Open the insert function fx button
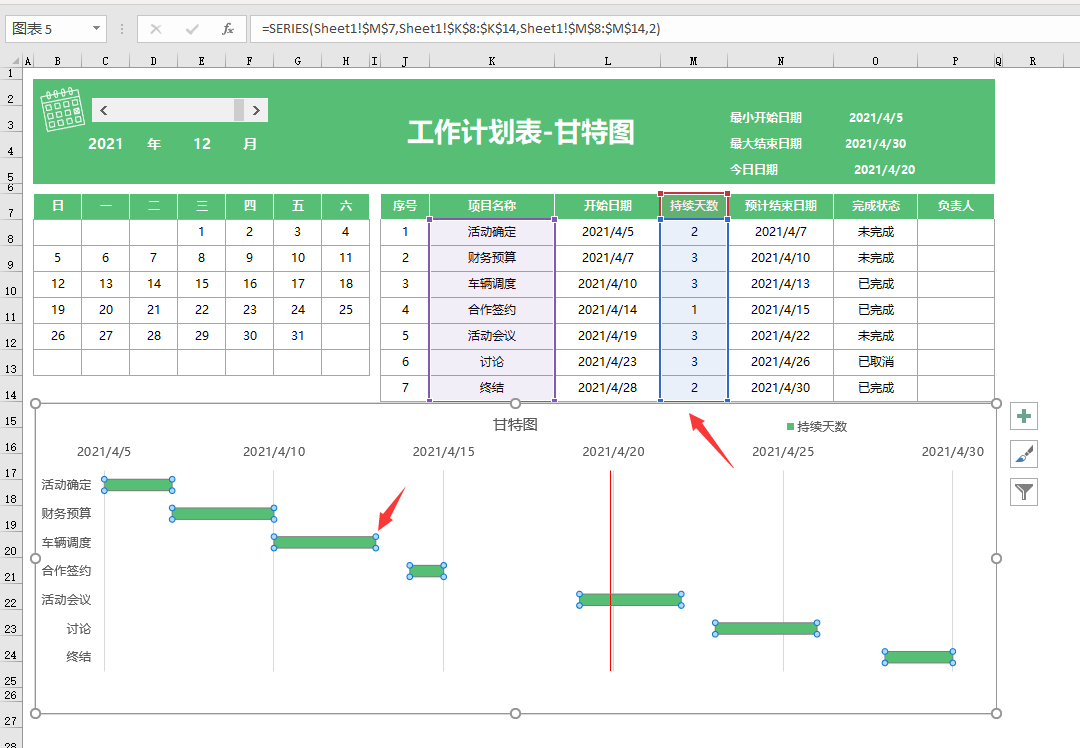The height and width of the screenshot is (748, 1080). pos(228,29)
